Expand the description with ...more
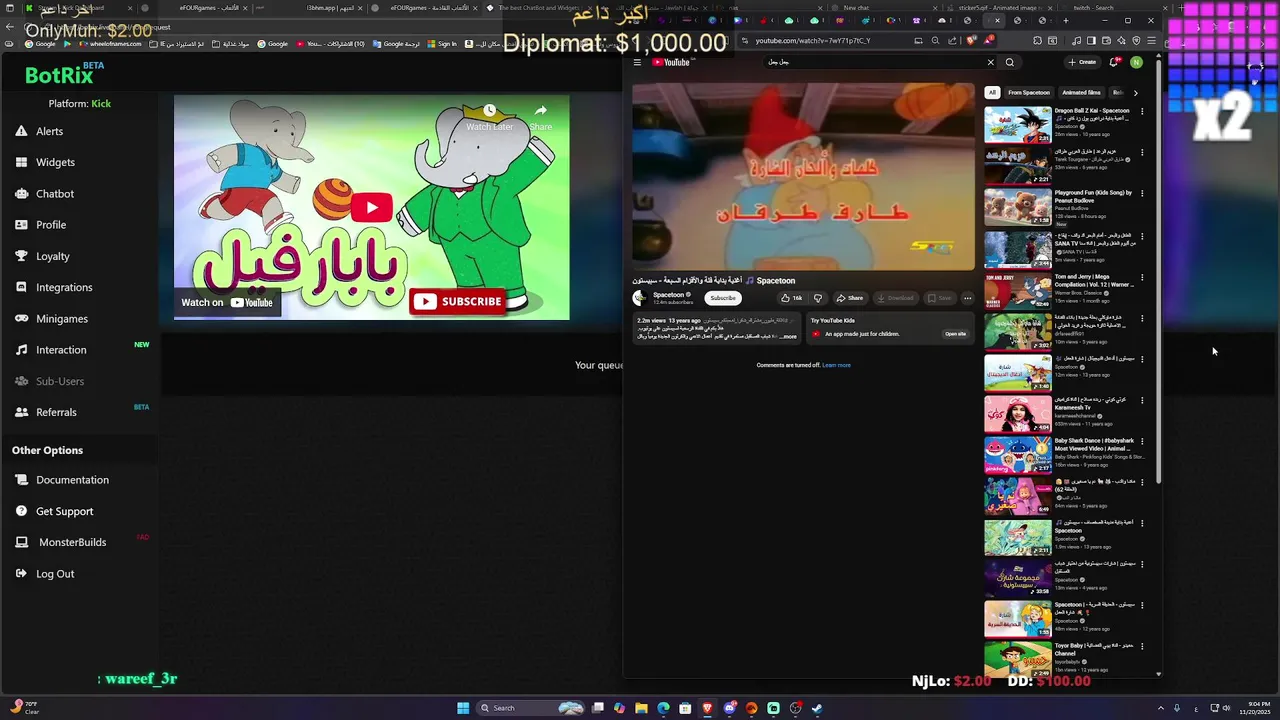The image size is (1280, 720). pyautogui.click(x=789, y=337)
